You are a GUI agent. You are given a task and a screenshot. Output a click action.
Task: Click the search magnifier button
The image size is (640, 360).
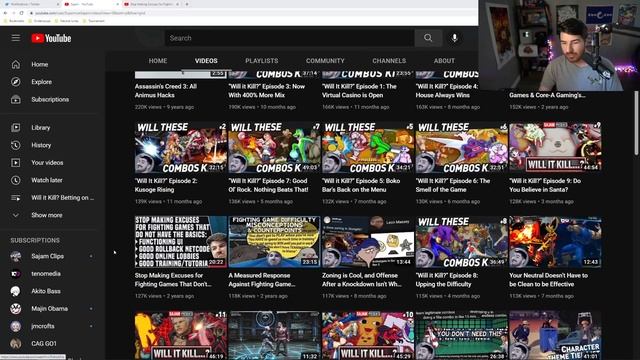point(428,38)
